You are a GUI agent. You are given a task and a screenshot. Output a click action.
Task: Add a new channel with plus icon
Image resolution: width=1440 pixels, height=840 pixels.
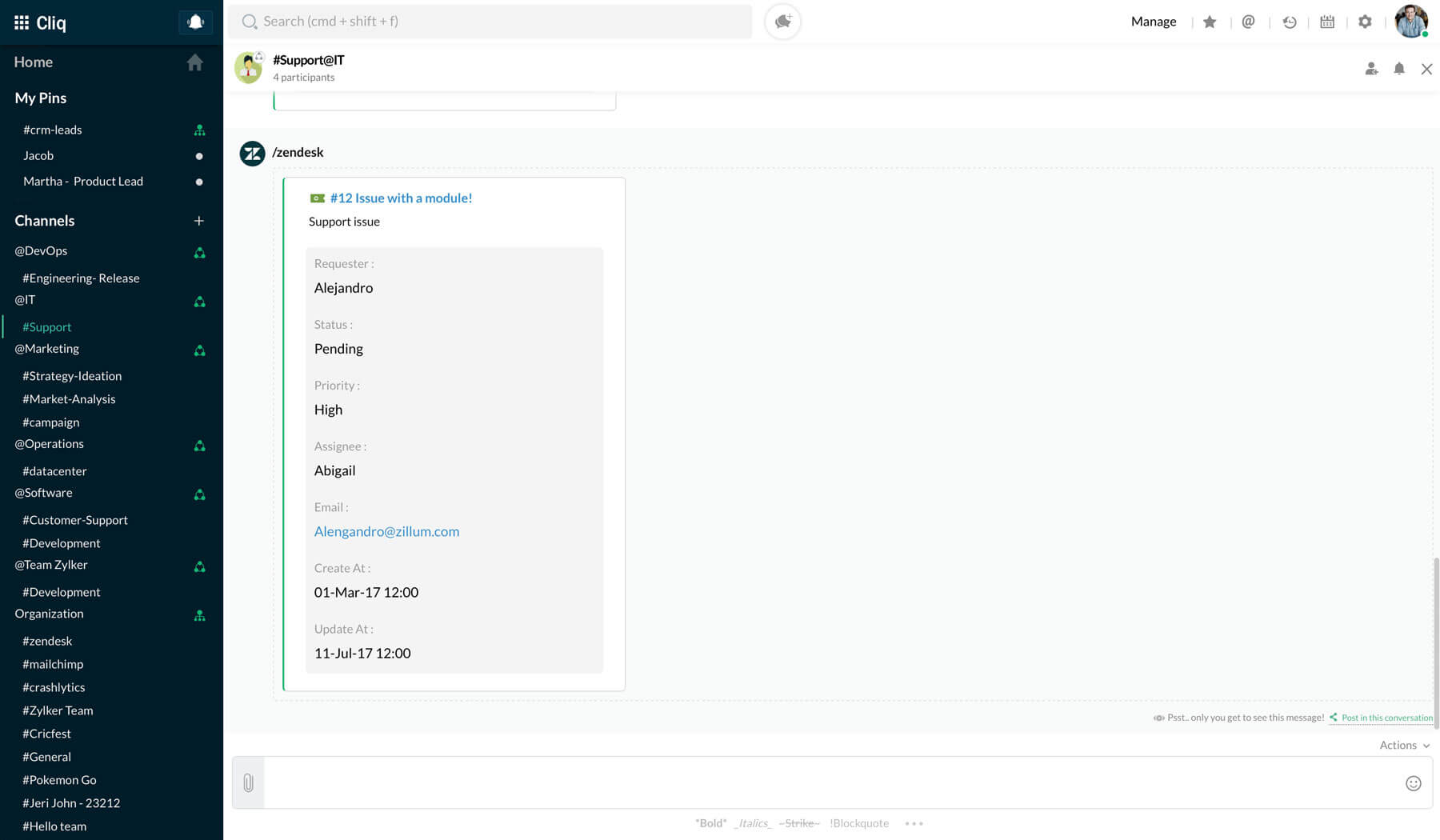[198, 221]
